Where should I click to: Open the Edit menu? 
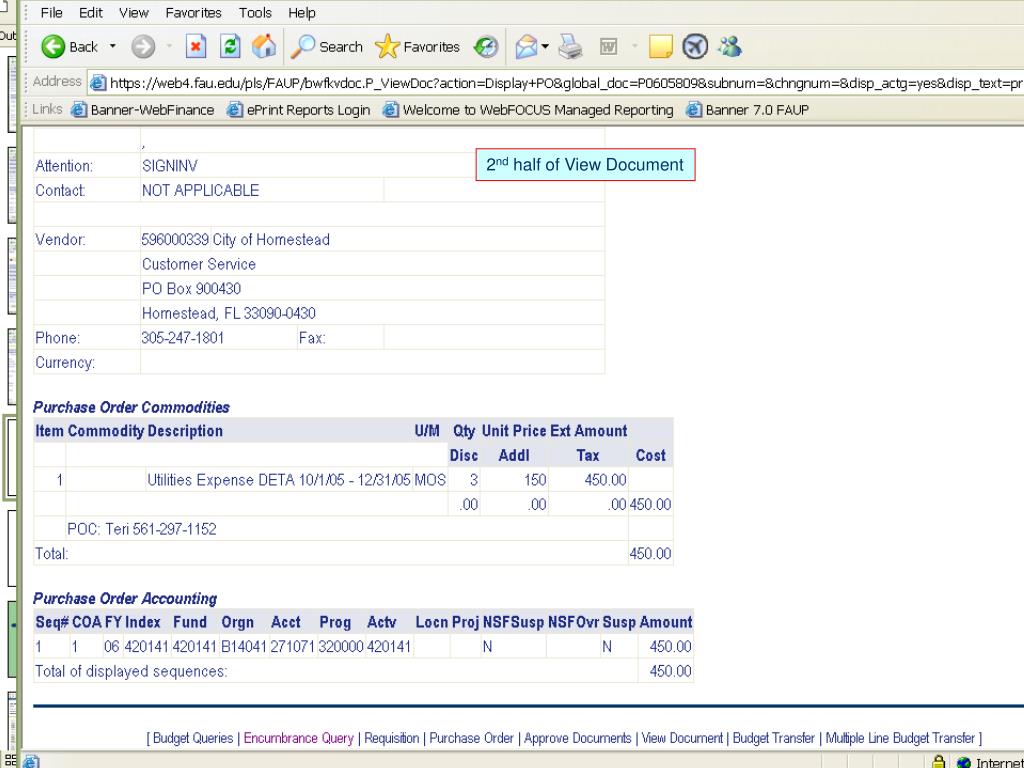[x=91, y=12]
